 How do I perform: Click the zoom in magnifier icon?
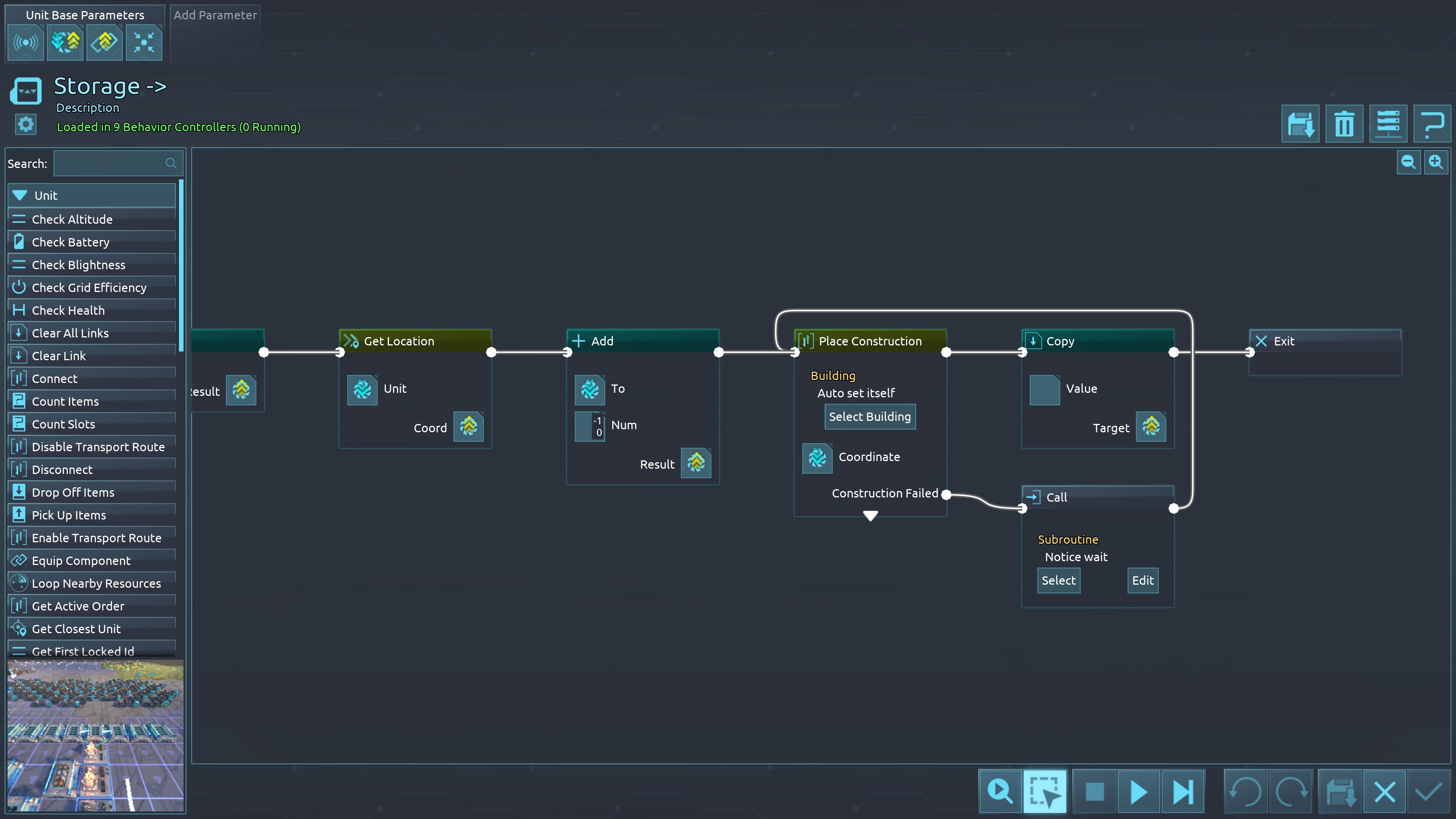point(1436,163)
